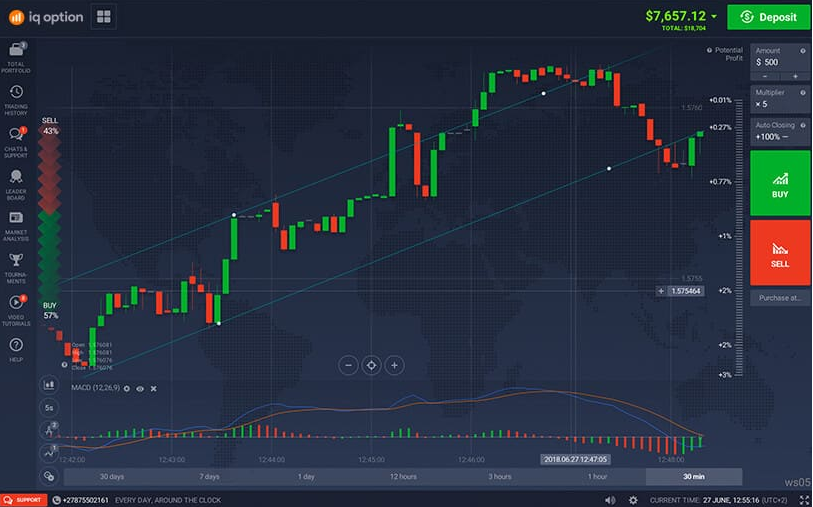This screenshot has height=507, width=813.
Task: Remove the MACD indicator with X
Action: [153, 388]
